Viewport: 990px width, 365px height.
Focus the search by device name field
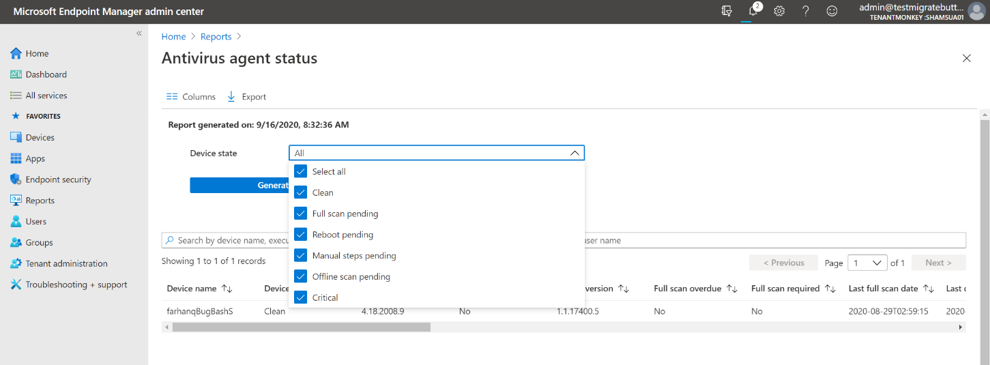(x=564, y=241)
